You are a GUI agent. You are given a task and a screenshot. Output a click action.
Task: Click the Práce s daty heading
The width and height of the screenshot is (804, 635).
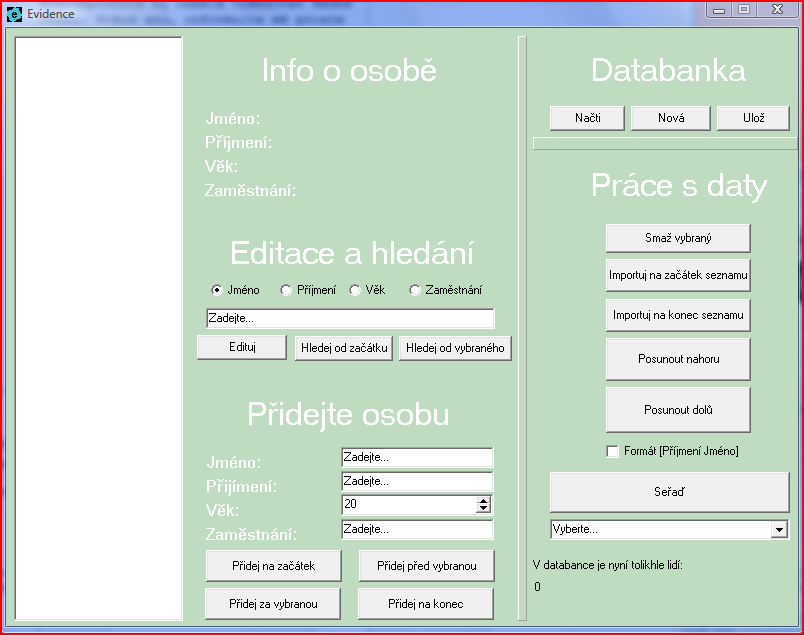tap(679, 186)
